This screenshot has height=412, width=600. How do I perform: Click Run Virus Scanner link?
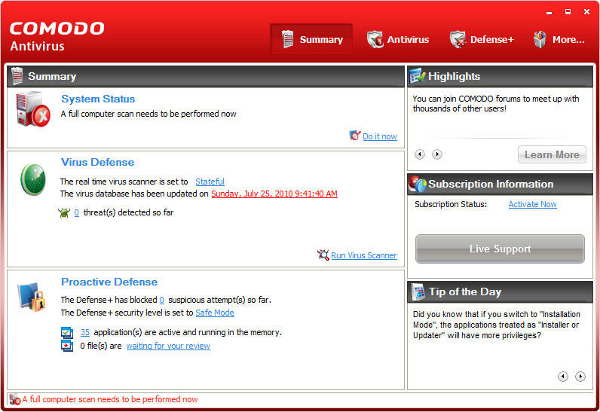tap(364, 255)
